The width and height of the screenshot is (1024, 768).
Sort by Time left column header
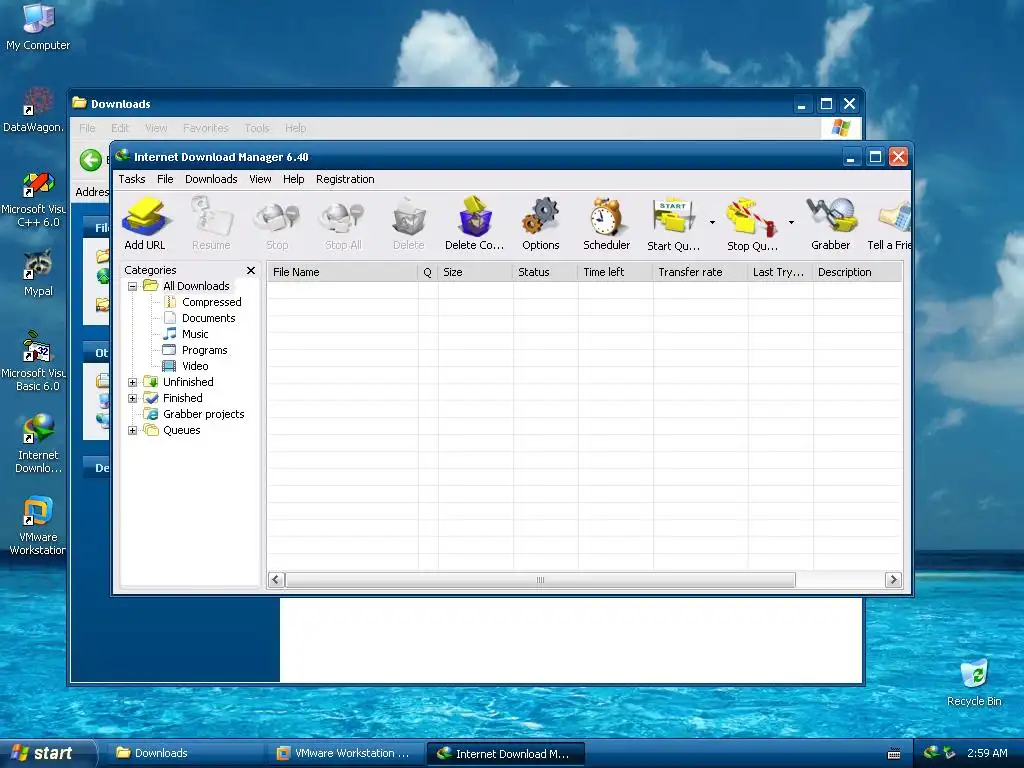coord(615,272)
